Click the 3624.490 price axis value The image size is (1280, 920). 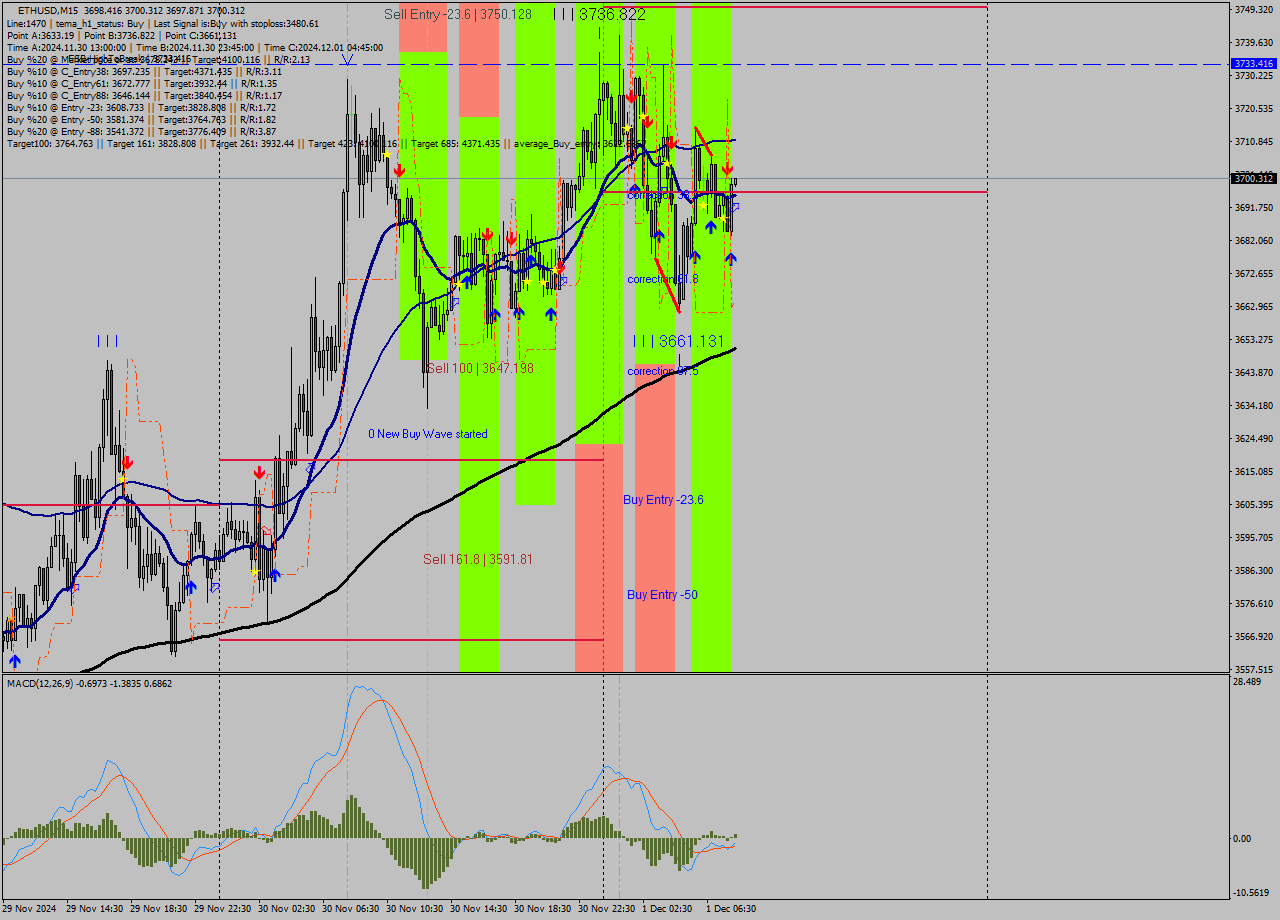click(1254, 438)
